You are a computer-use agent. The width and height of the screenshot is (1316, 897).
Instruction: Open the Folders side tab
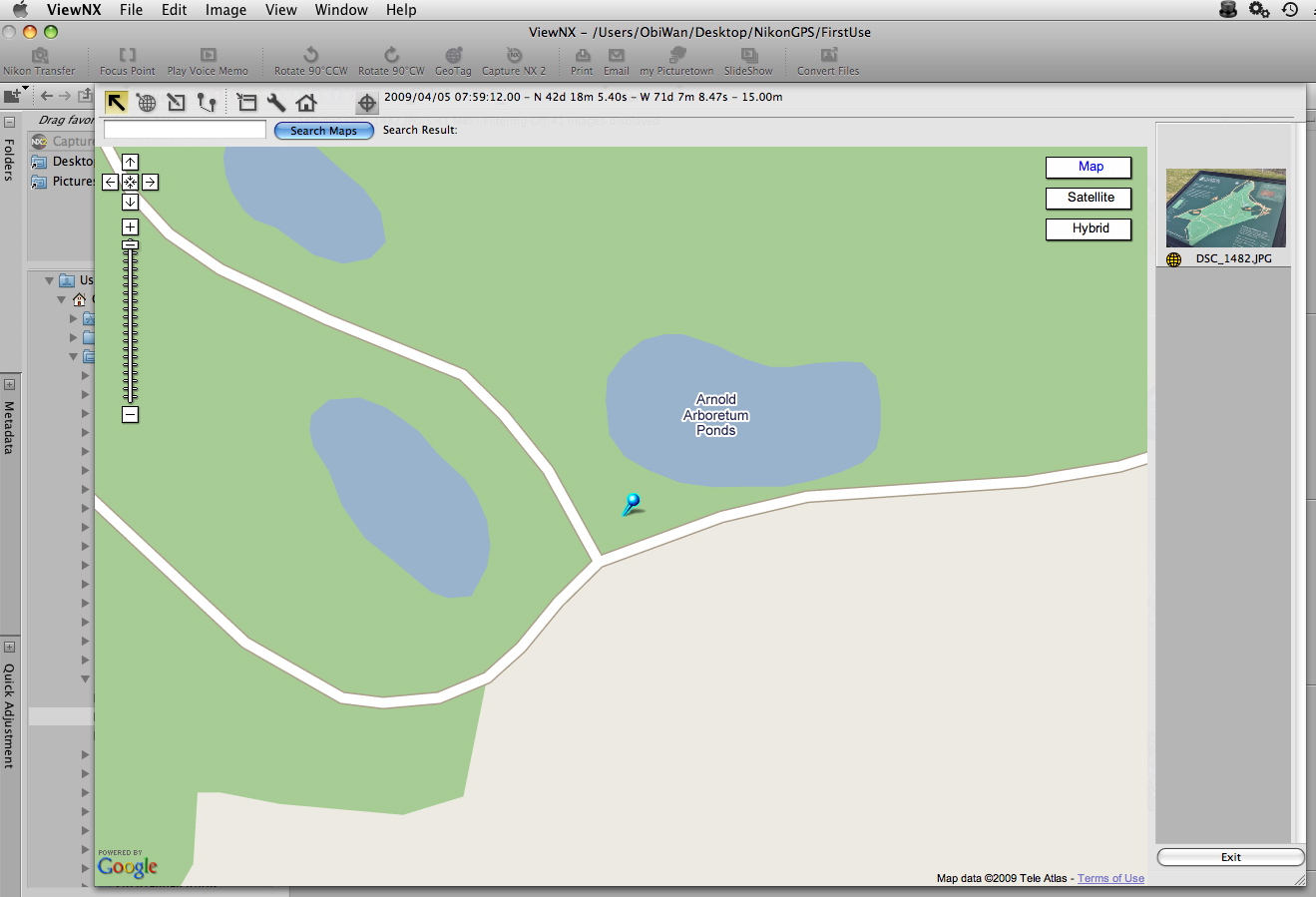(x=9, y=160)
